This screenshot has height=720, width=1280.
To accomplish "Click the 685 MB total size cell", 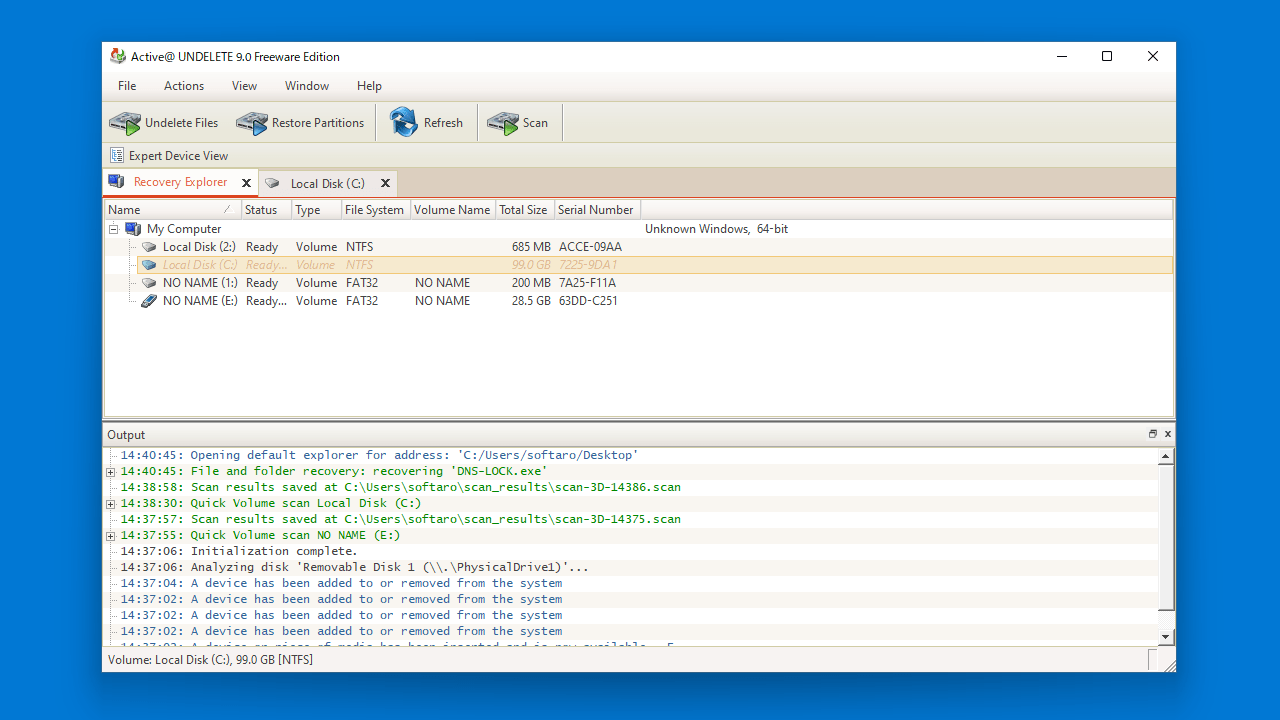I will click(x=531, y=247).
